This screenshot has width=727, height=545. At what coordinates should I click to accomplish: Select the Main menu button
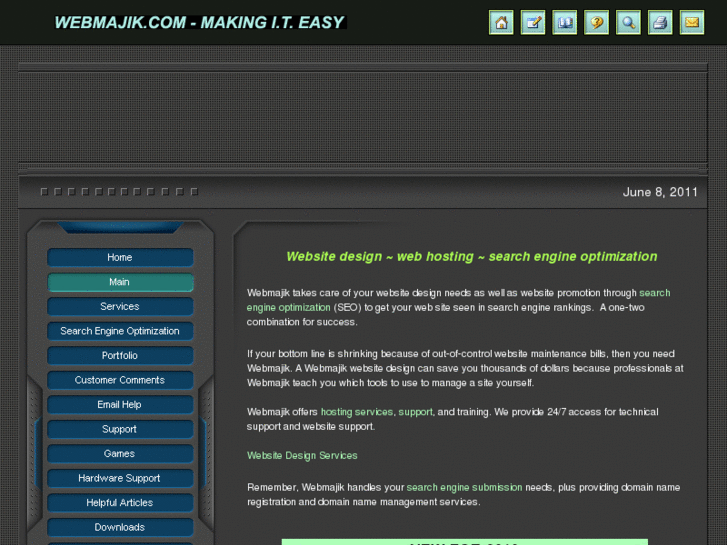click(120, 282)
